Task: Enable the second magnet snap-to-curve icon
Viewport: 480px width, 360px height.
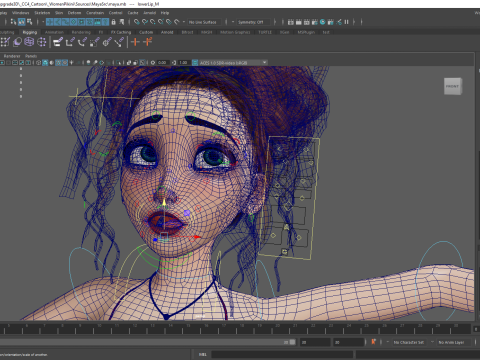Action: click(x=144, y=22)
